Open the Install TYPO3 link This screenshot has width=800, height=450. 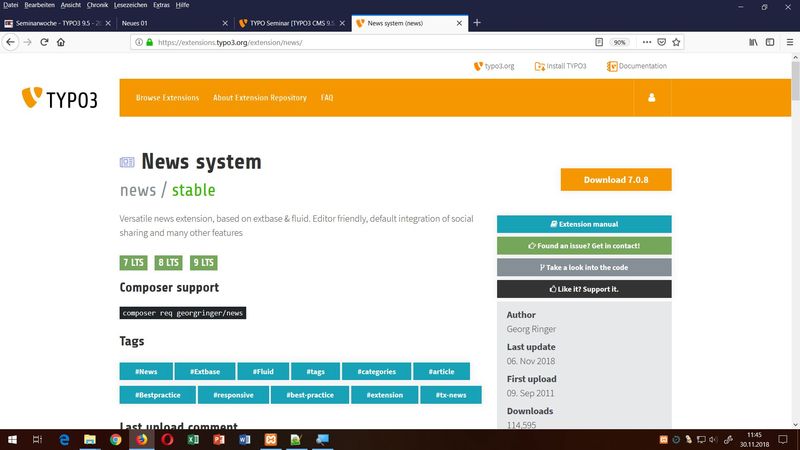point(560,66)
